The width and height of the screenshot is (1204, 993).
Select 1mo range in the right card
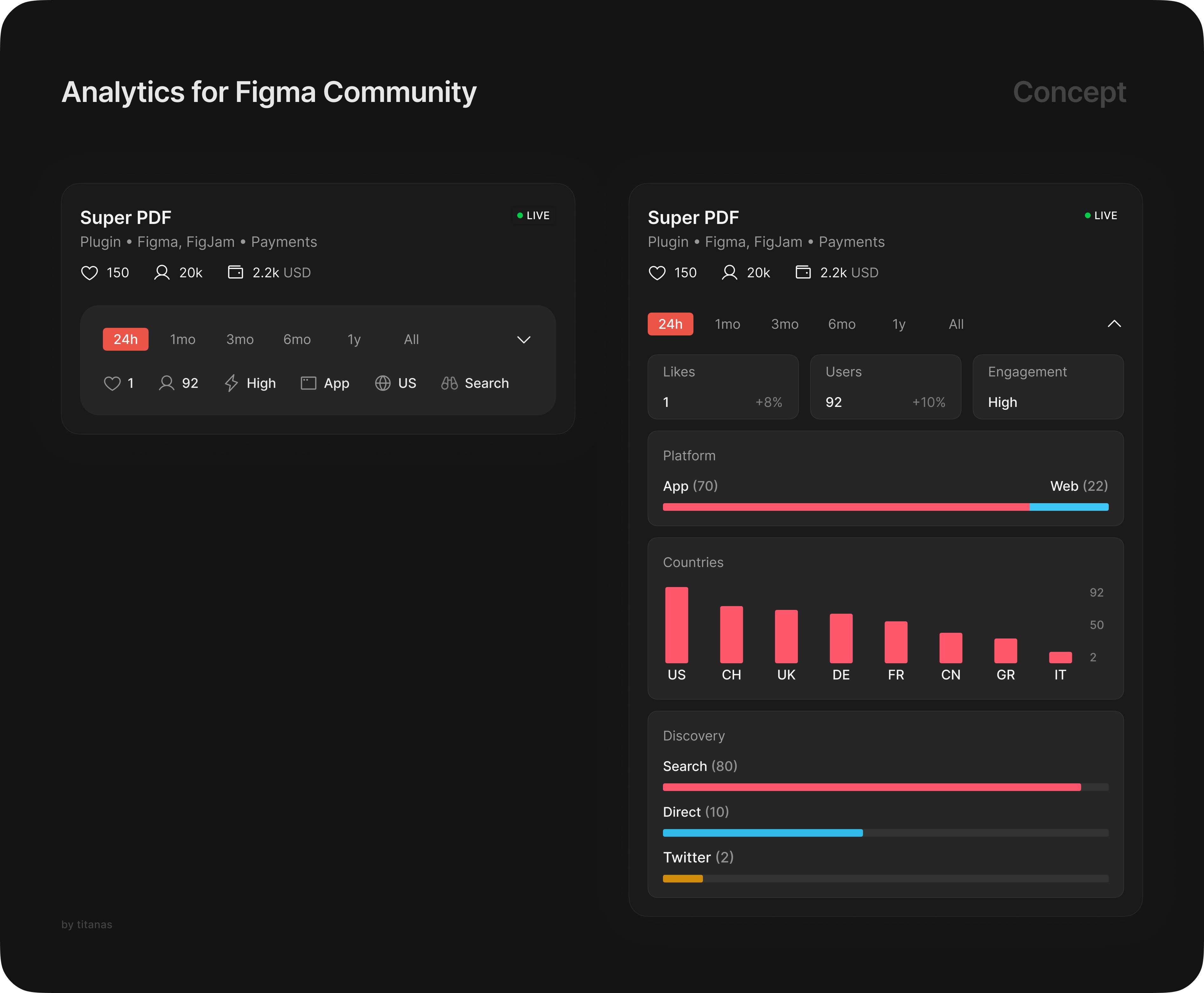(728, 324)
